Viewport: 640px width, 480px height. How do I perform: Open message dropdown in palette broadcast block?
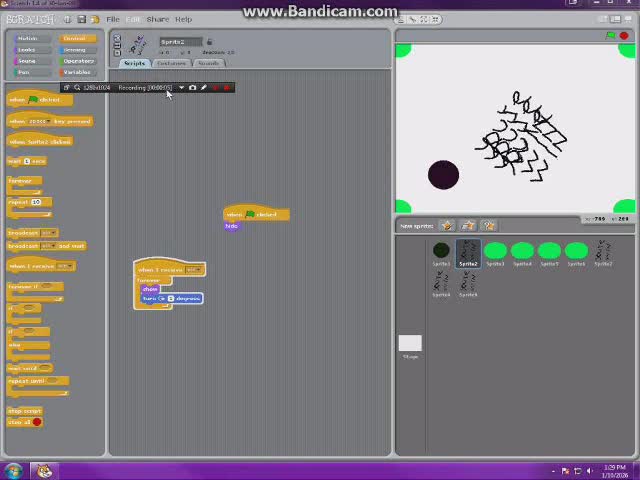point(49,233)
